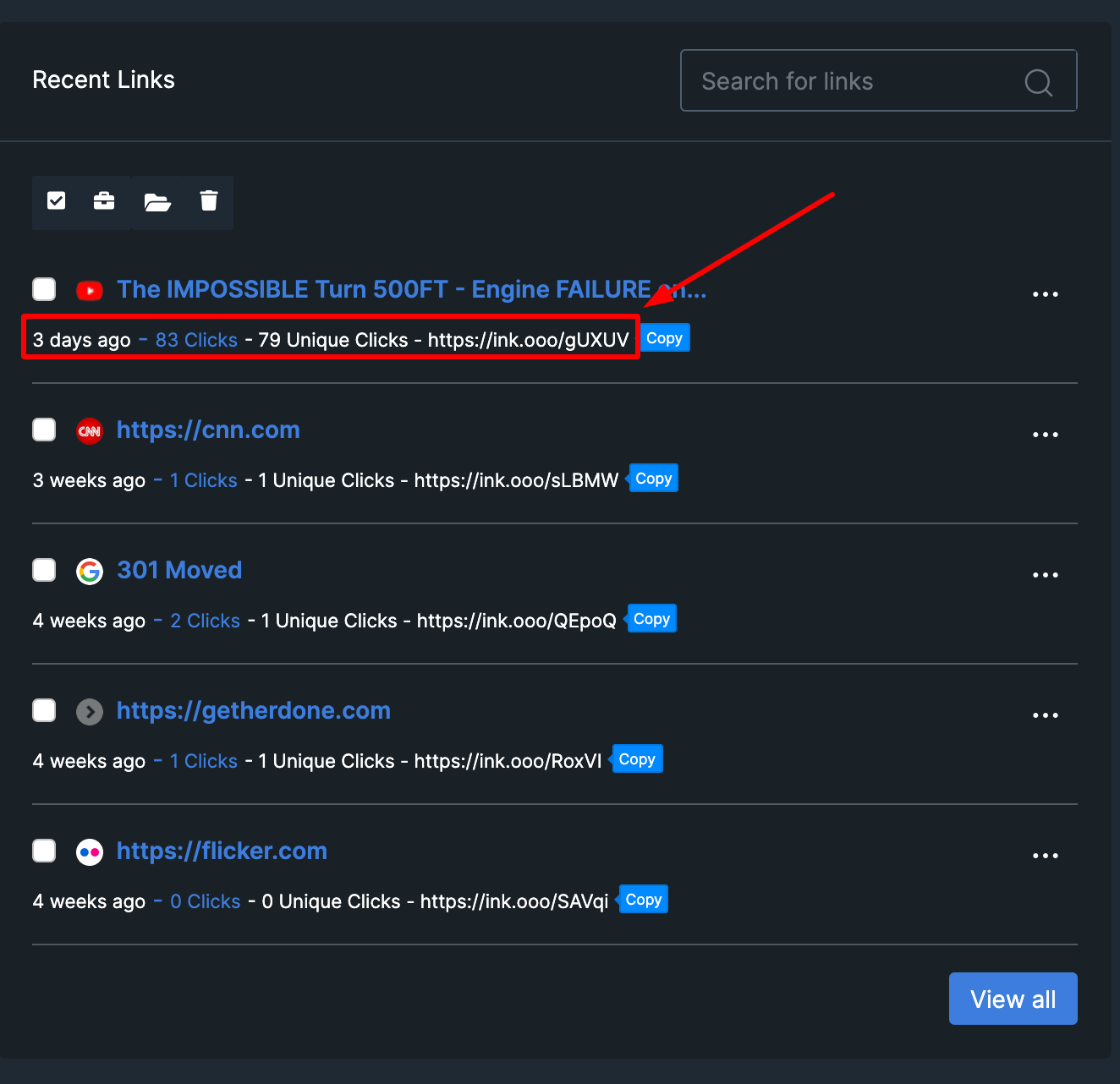This screenshot has height=1084, width=1120.
Task: Click the short URL https://ink.ooo/sLBMW text
Action: [516, 480]
